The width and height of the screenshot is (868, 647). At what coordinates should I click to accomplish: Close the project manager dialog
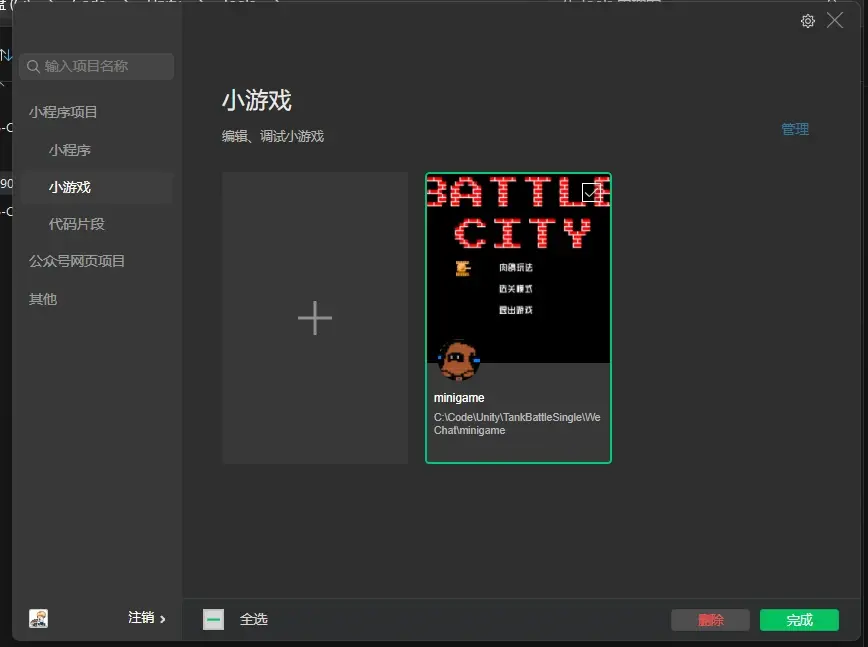point(835,20)
